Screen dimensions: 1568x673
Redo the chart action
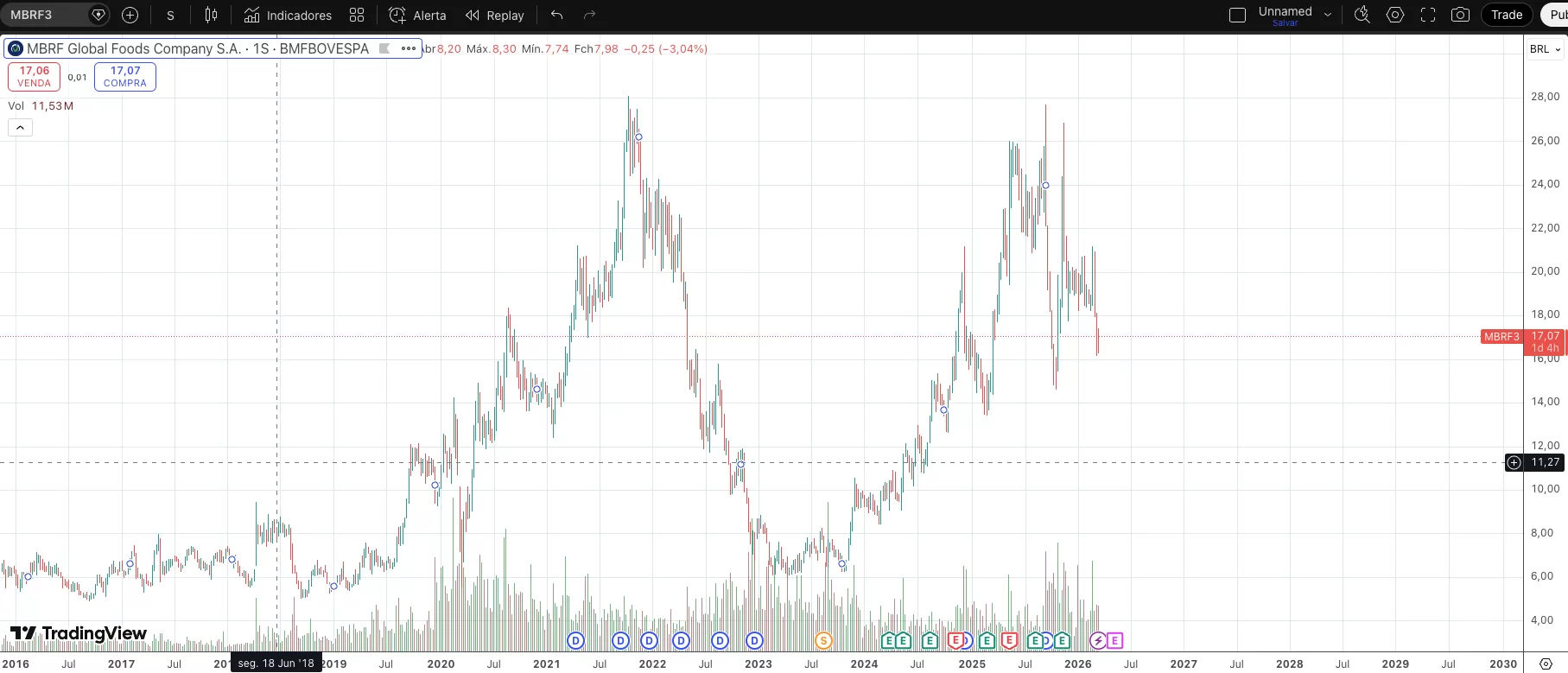coord(589,15)
